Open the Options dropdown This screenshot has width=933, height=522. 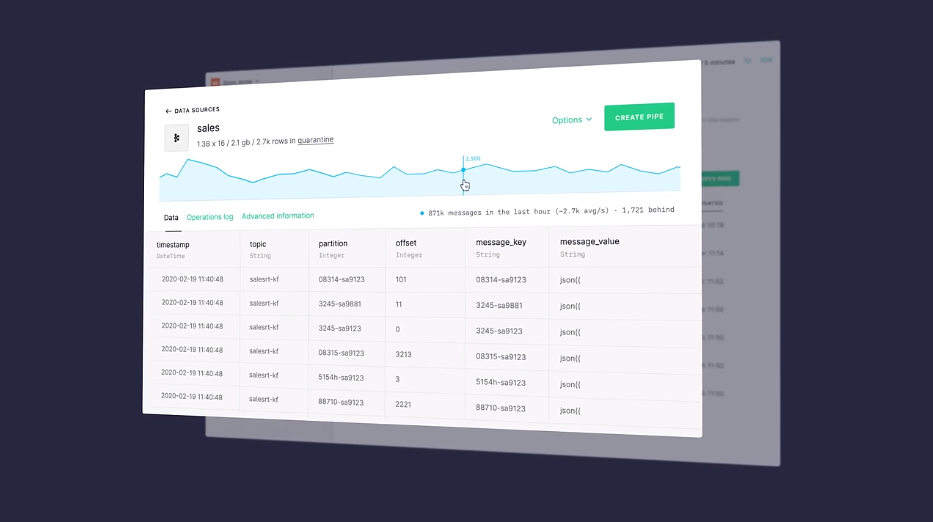pyautogui.click(x=572, y=120)
